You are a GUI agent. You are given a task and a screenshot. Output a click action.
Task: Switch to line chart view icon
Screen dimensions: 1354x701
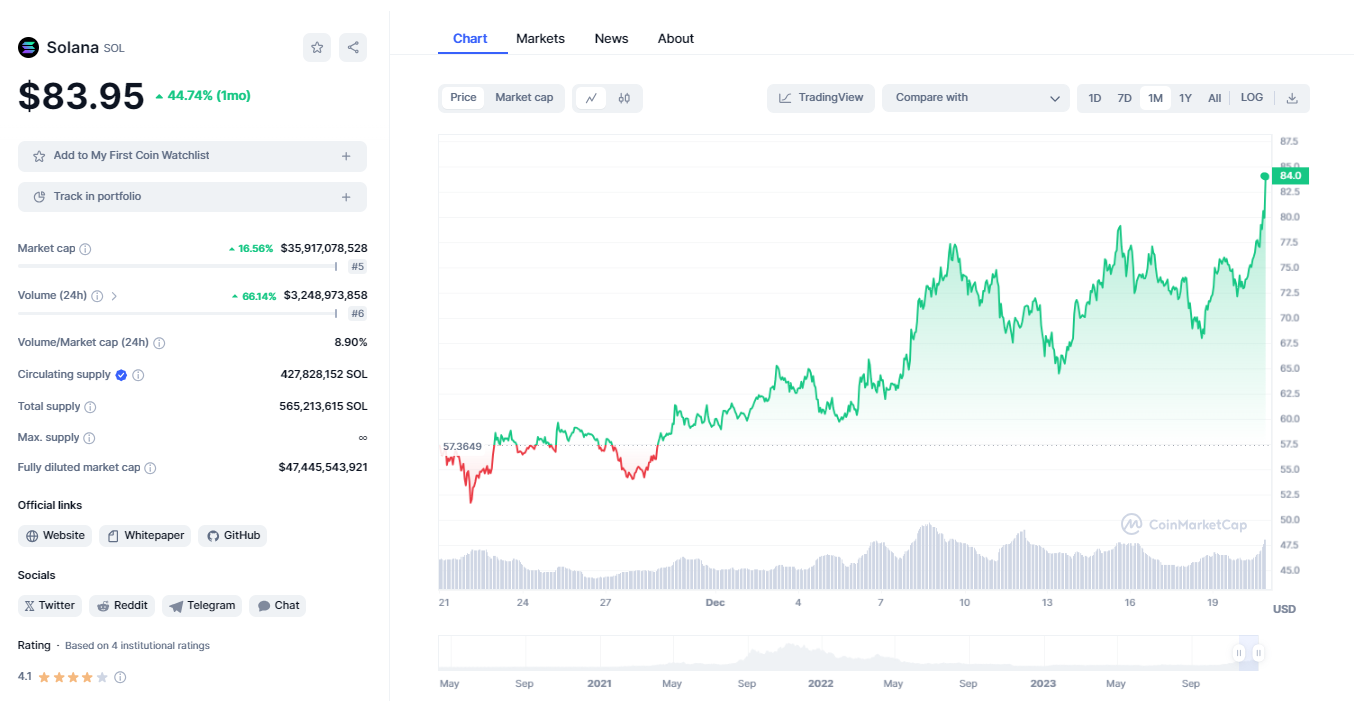(x=591, y=98)
